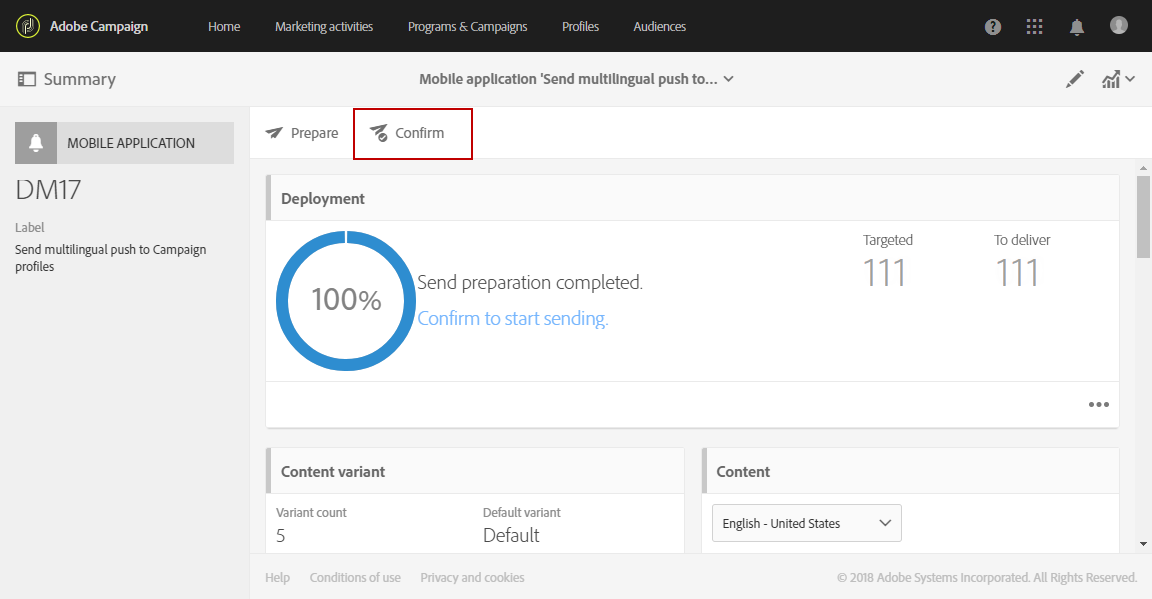Toggle the Summary panel icon
1152x599 pixels.
pyautogui.click(x=26, y=79)
